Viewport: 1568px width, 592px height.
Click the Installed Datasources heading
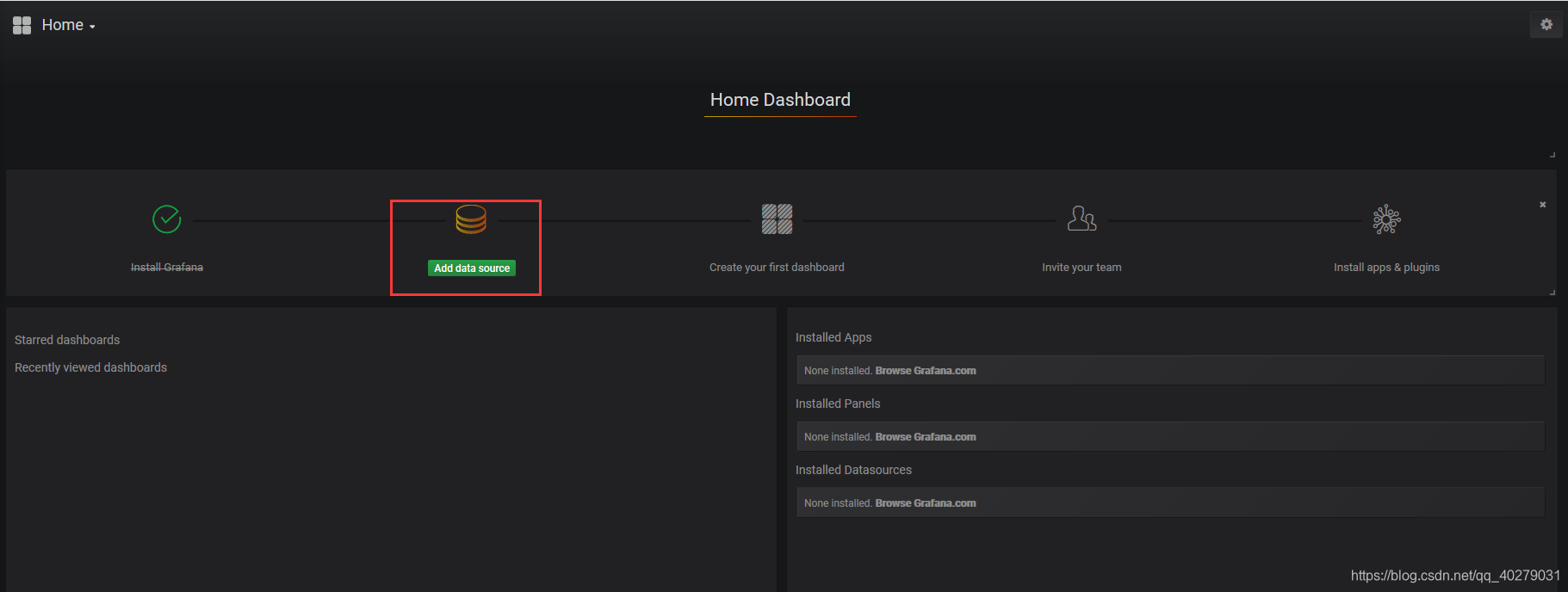point(853,470)
